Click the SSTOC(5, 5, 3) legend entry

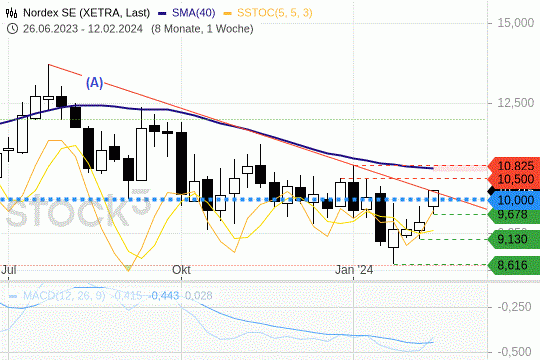(x=274, y=13)
